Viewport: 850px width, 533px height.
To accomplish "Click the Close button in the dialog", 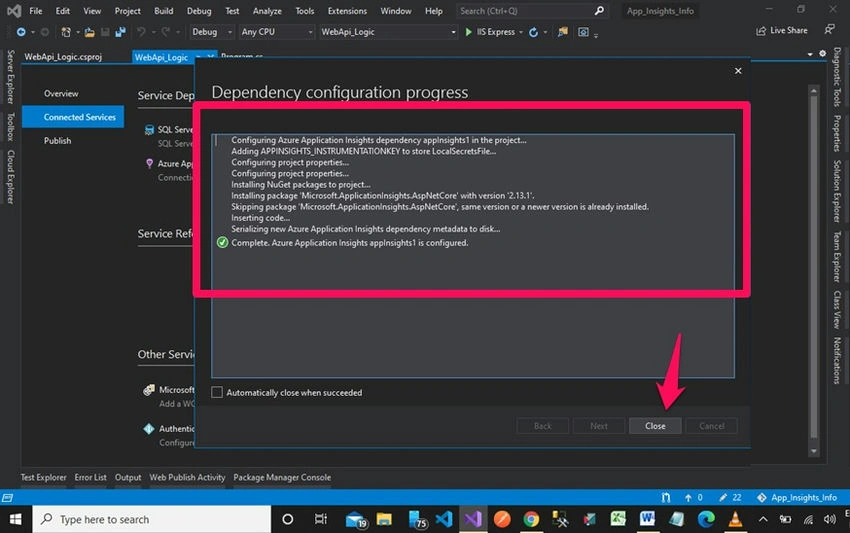I will tap(655, 426).
